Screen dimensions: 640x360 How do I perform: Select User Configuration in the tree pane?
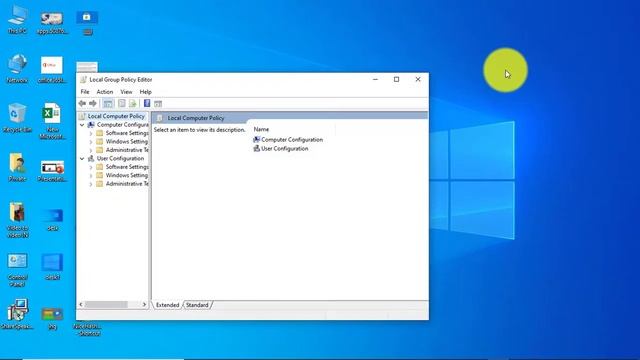[120, 158]
